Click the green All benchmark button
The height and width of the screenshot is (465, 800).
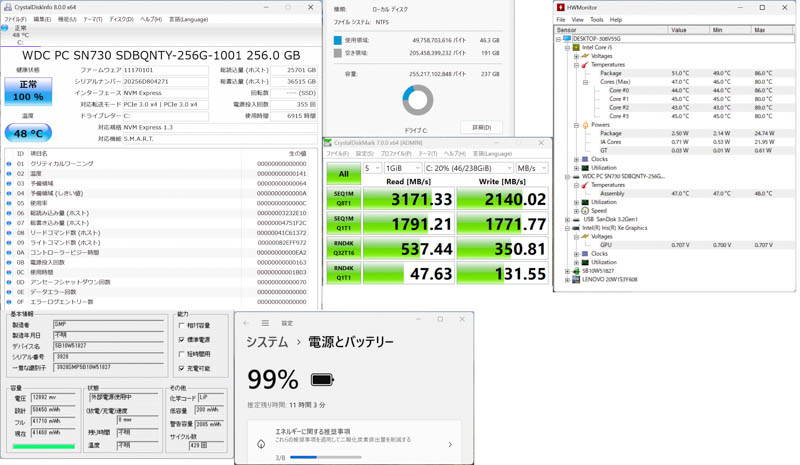pyautogui.click(x=343, y=174)
